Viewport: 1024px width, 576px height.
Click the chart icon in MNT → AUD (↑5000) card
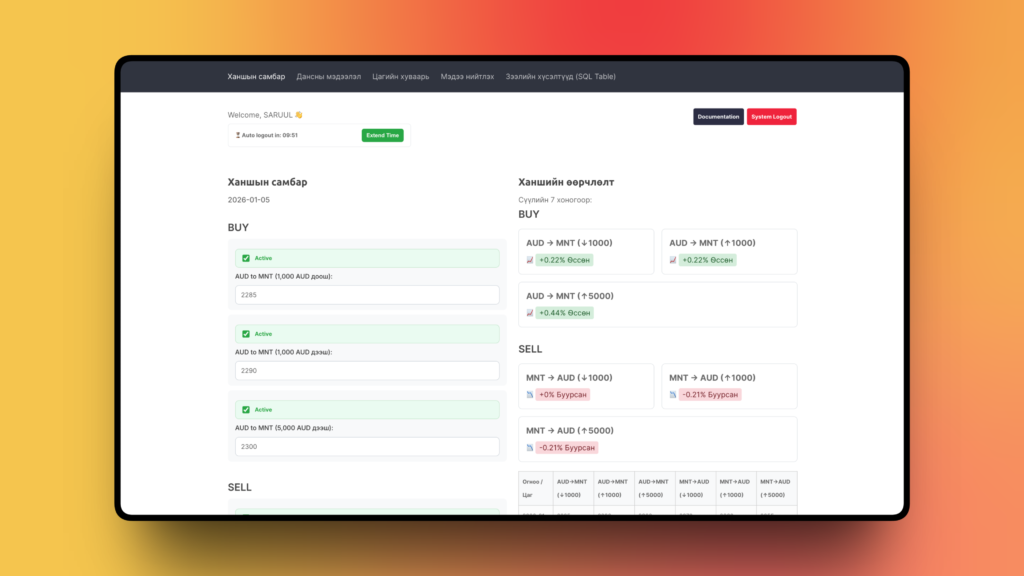coord(531,448)
